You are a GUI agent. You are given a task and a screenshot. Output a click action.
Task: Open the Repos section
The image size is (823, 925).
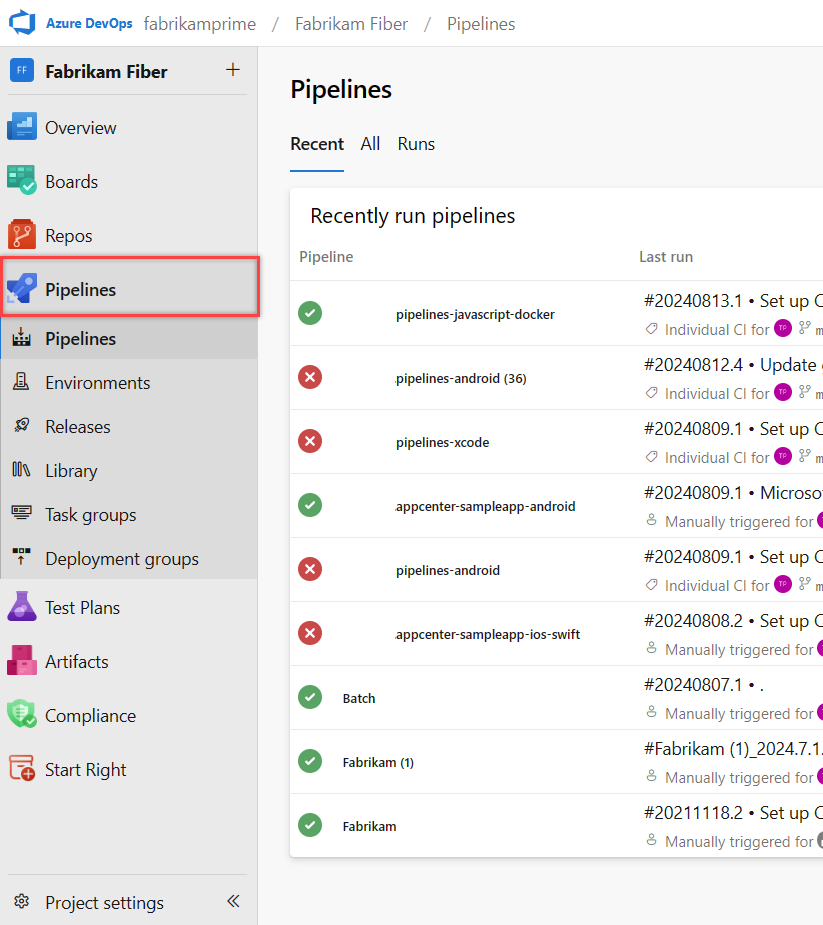(67, 234)
